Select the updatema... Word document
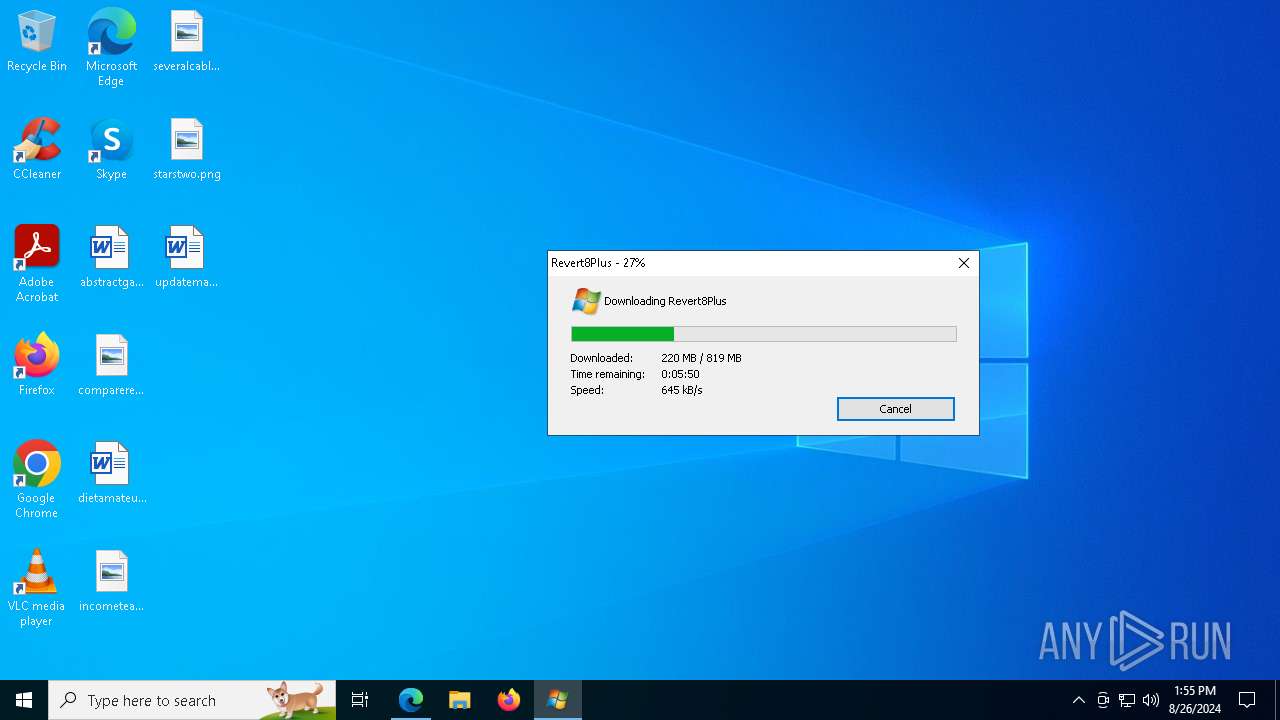 (187, 258)
